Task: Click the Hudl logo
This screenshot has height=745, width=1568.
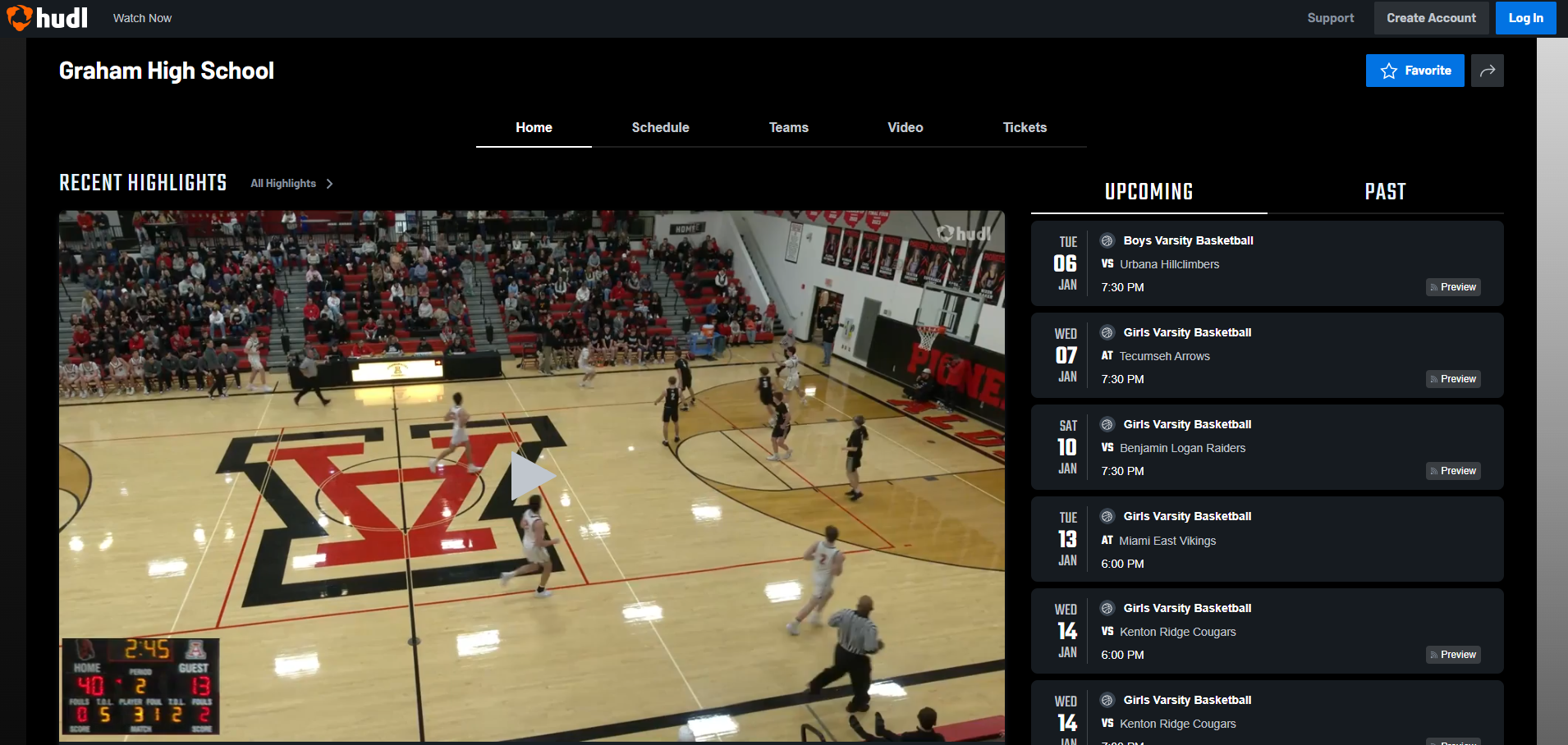Action: (47, 17)
